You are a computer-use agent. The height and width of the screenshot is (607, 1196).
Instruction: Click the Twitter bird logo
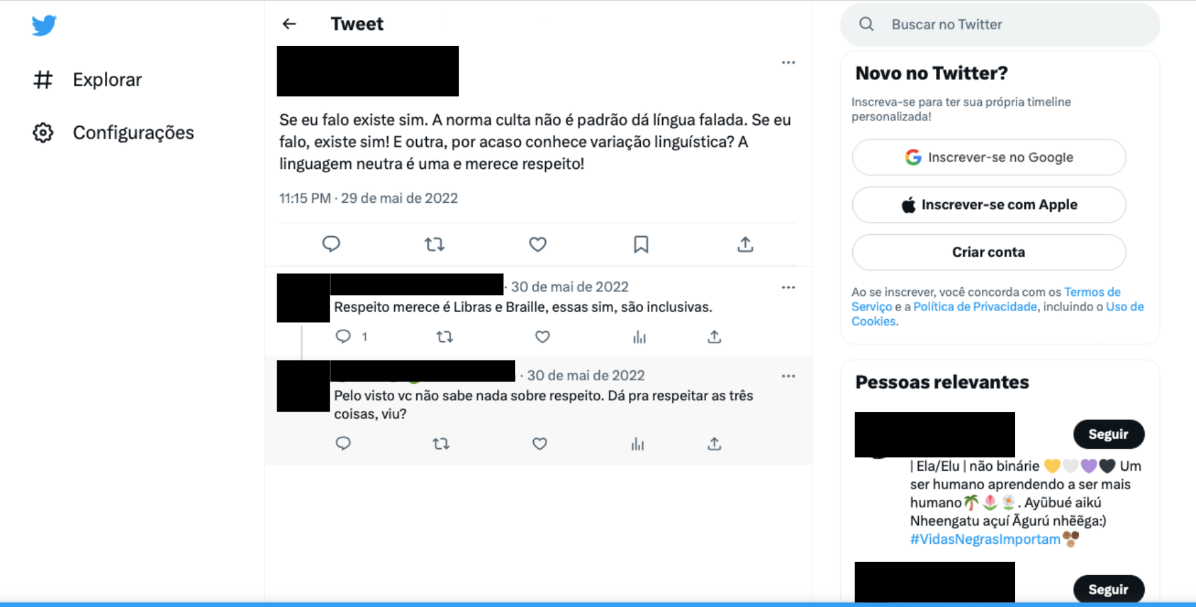pos(44,25)
